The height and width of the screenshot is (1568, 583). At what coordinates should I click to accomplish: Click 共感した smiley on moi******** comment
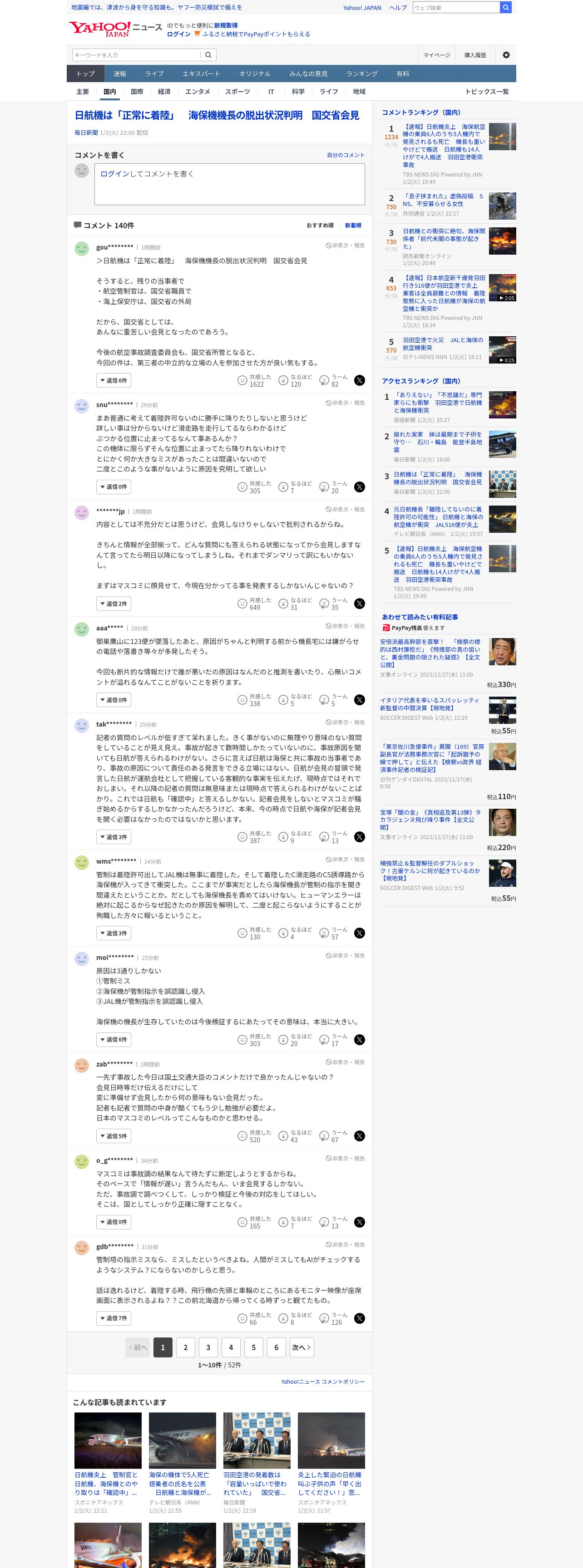click(242, 1040)
